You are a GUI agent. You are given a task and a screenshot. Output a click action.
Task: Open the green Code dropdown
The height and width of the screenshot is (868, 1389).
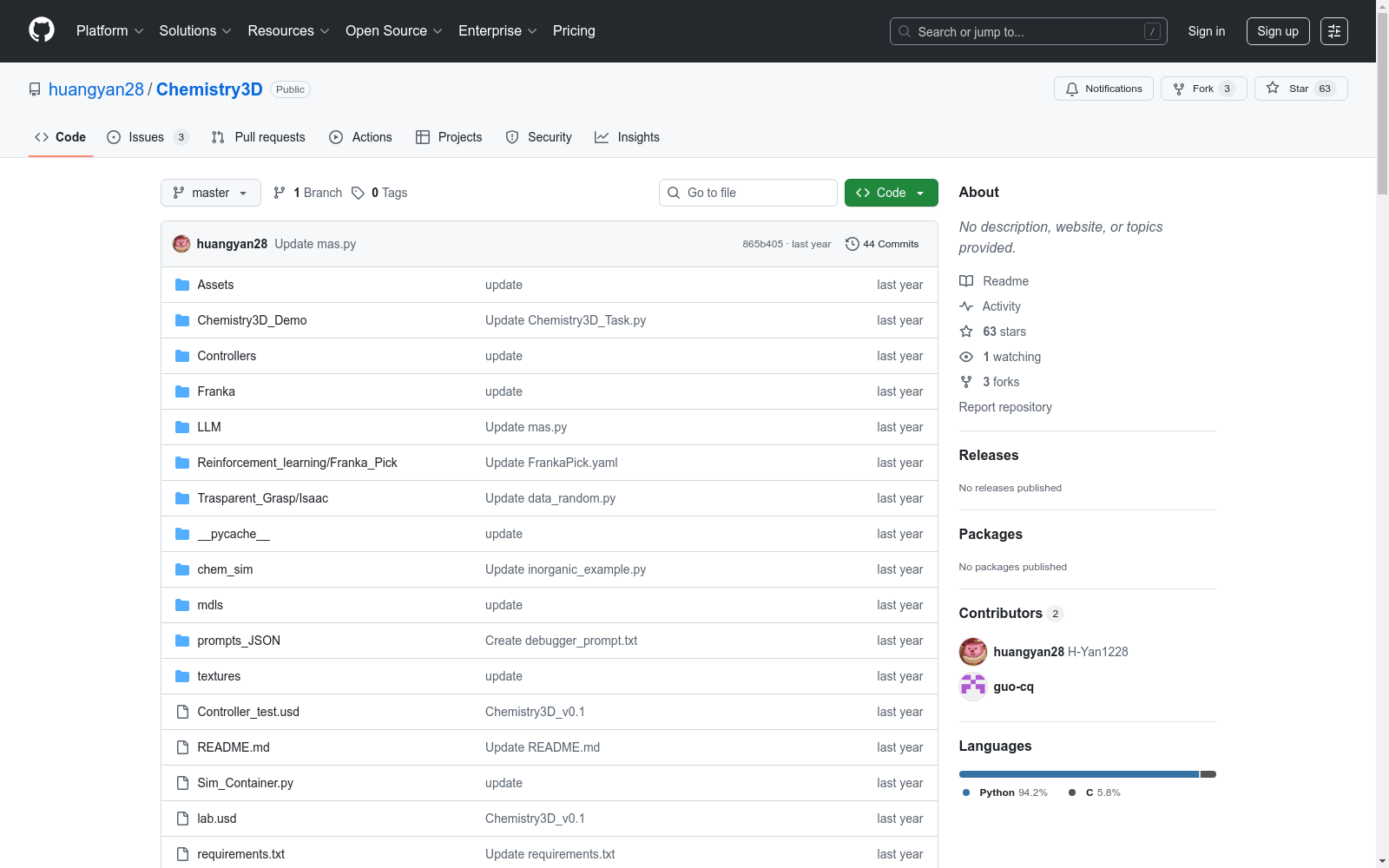pos(892,193)
